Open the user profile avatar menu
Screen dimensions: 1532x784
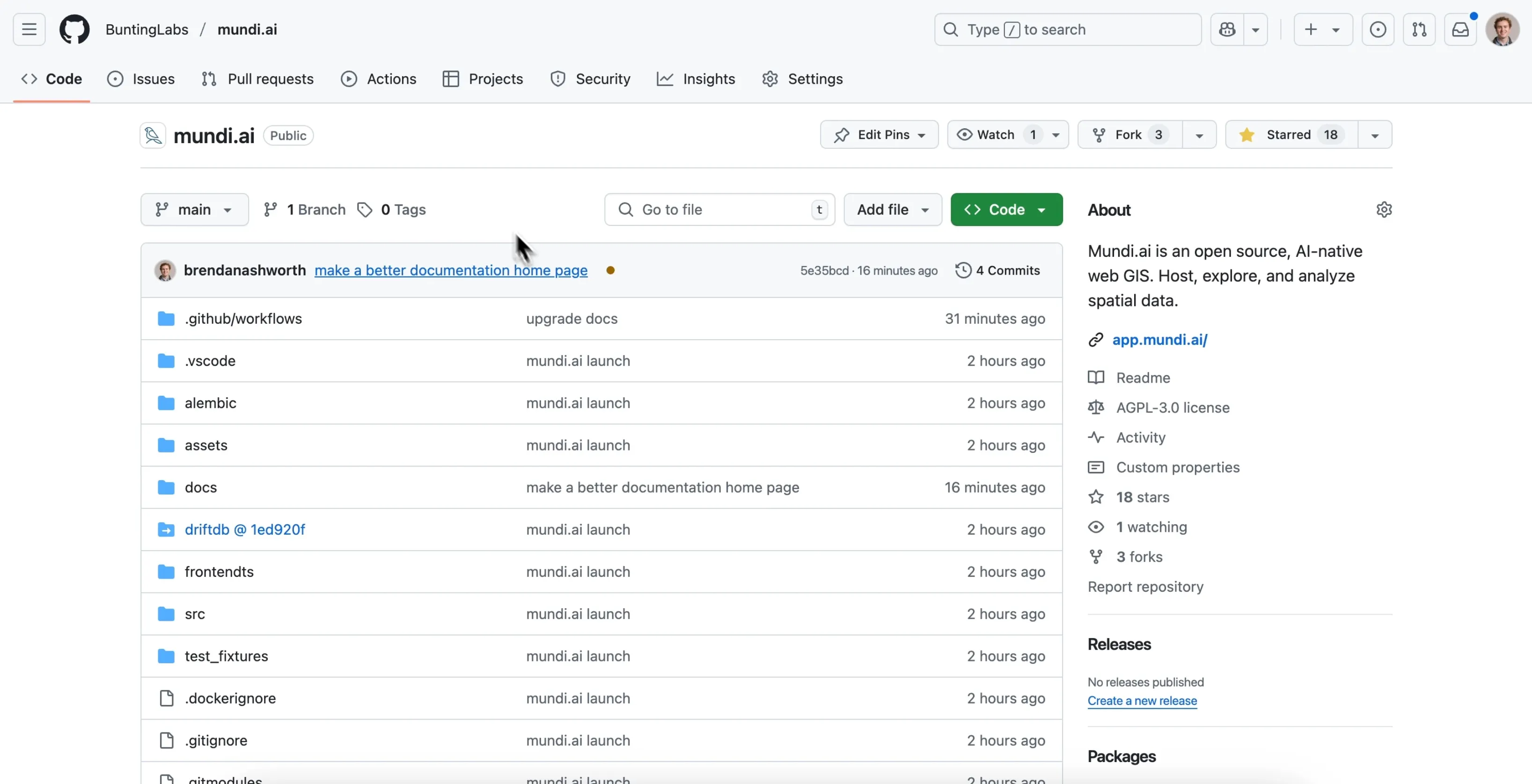[1502, 29]
